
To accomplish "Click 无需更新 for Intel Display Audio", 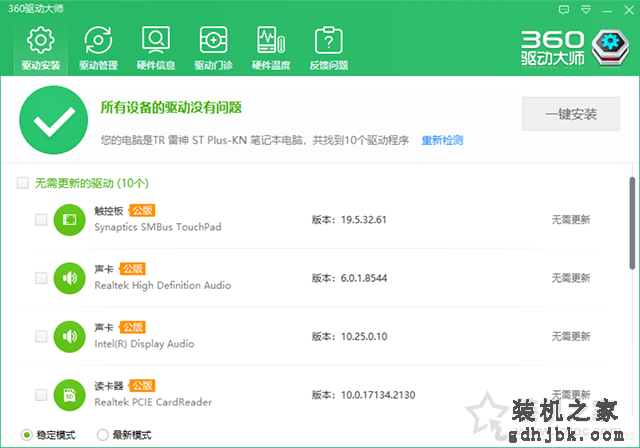I will pos(571,337).
